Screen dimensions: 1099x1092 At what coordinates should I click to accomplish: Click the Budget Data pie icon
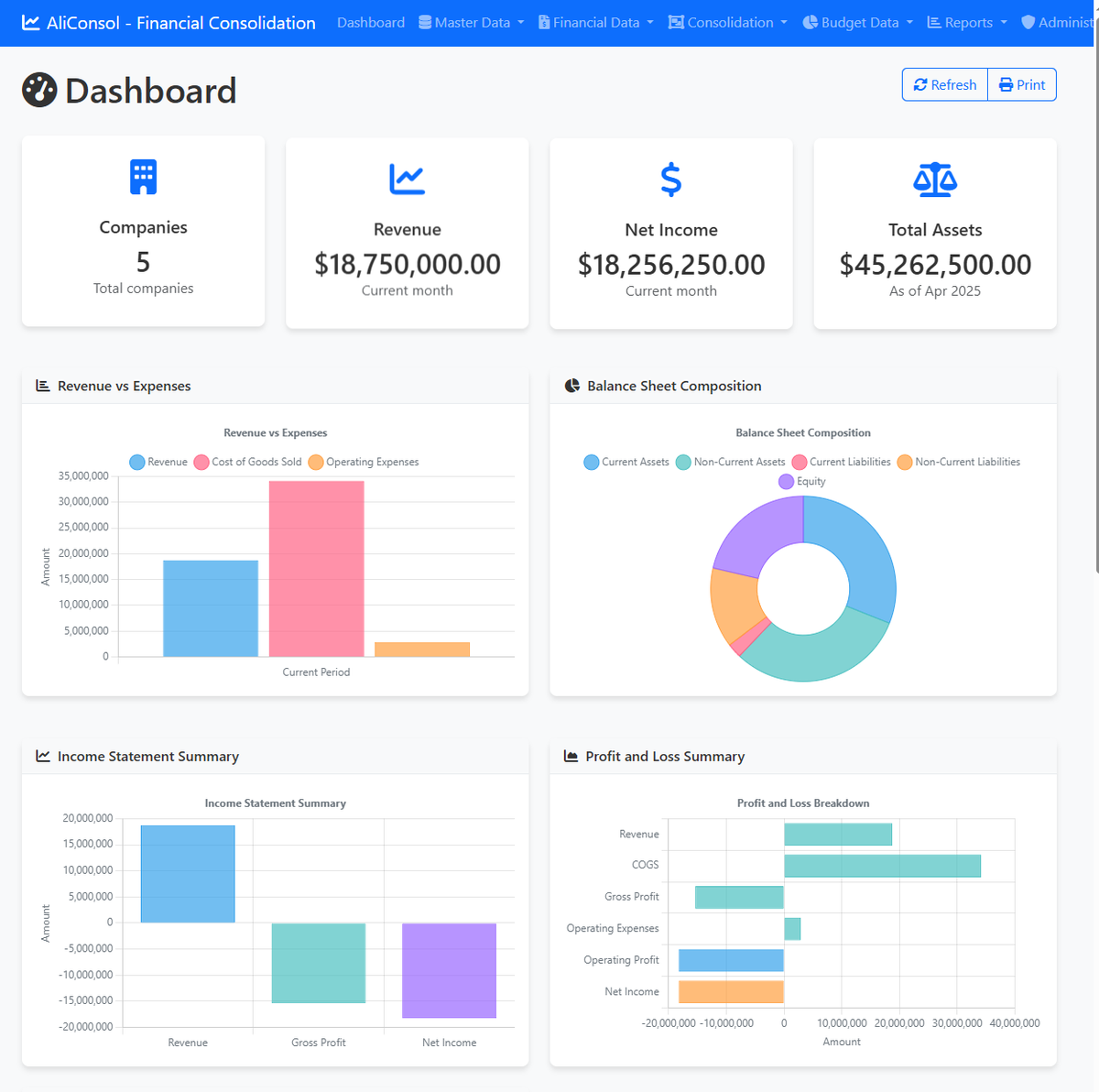click(811, 22)
